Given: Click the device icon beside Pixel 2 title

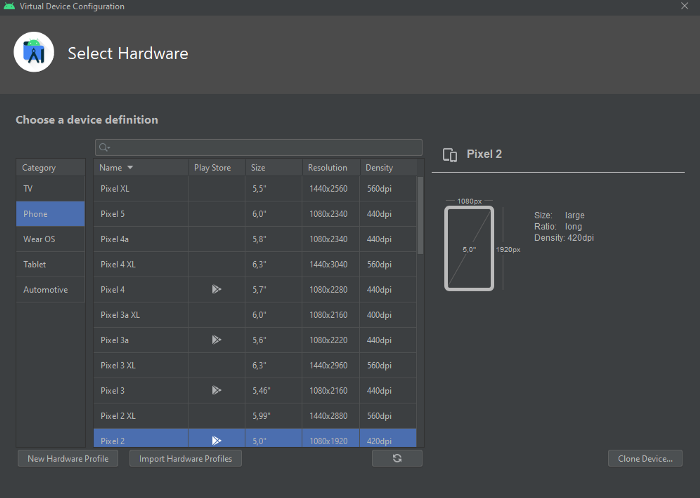Looking at the screenshot, I should click(x=450, y=155).
